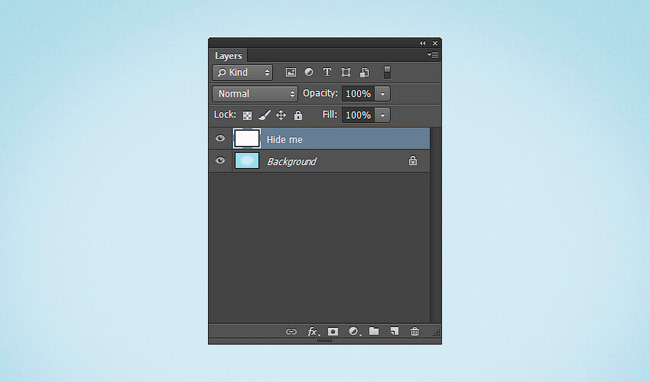Select the Background layer thumbnail
The height and width of the screenshot is (382, 650).
[247, 160]
